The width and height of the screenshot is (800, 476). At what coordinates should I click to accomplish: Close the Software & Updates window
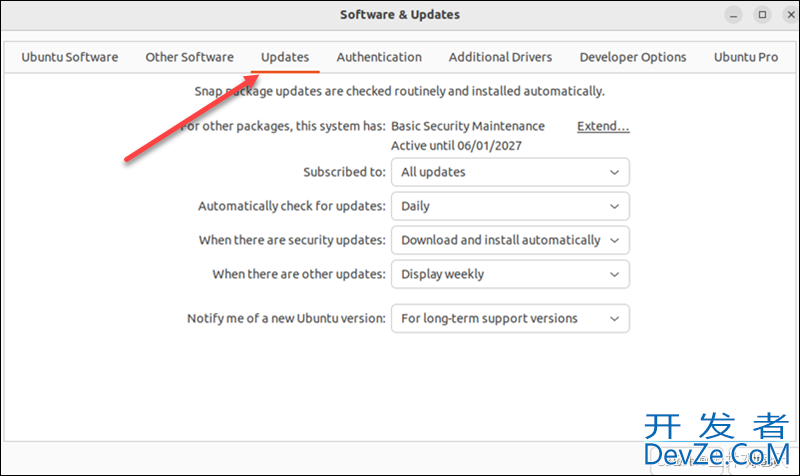[x=791, y=15]
